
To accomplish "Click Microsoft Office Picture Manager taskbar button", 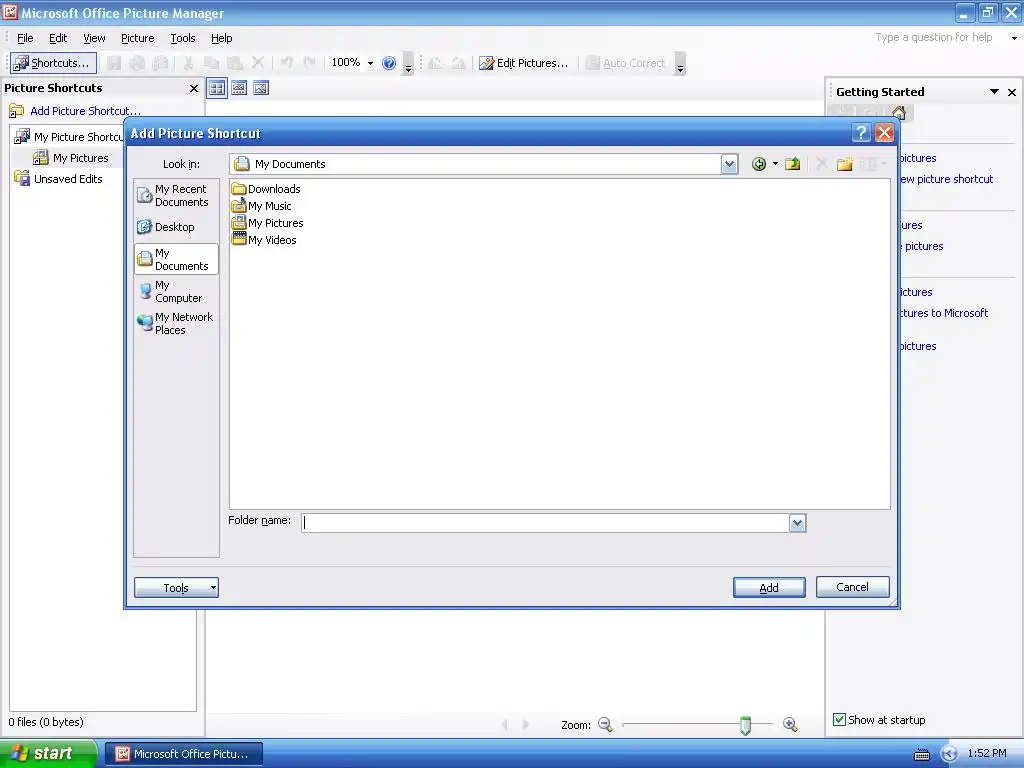I will [x=184, y=754].
